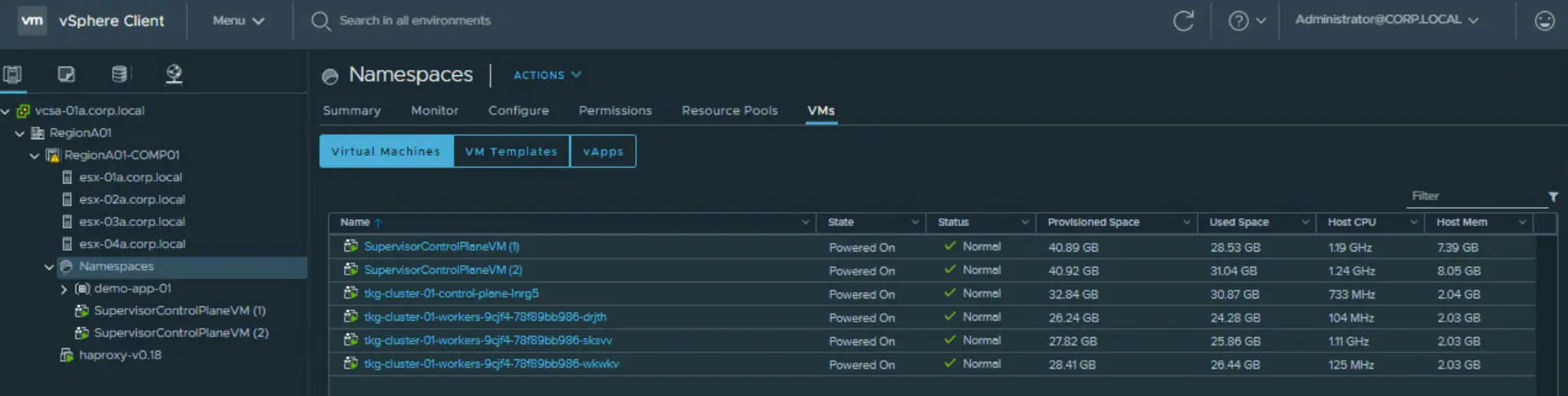Collapse the RegionA01 datacenter node
Image resolution: width=1568 pixels, height=396 pixels.
(x=20, y=133)
